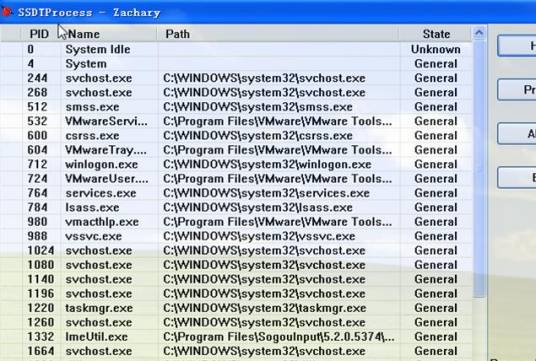Click the Path column header
This screenshot has height=361, width=536.
278,34
